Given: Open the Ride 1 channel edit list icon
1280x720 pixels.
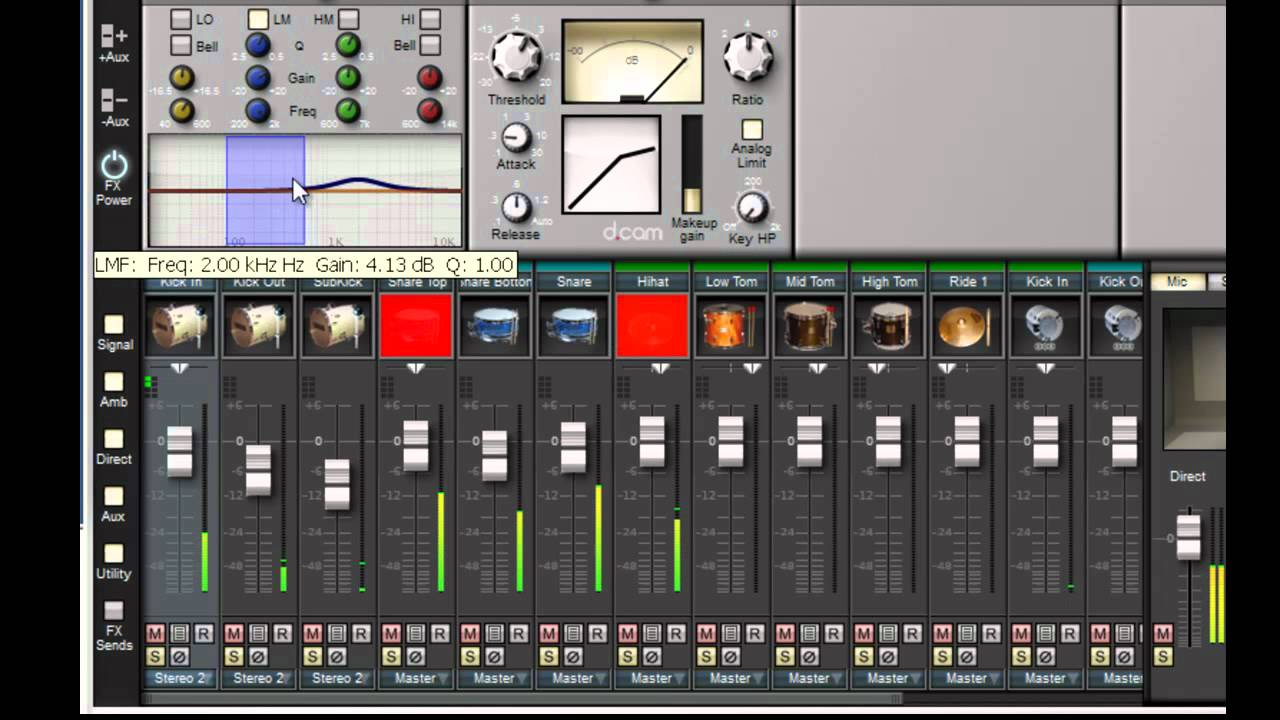Looking at the screenshot, I should [966, 633].
